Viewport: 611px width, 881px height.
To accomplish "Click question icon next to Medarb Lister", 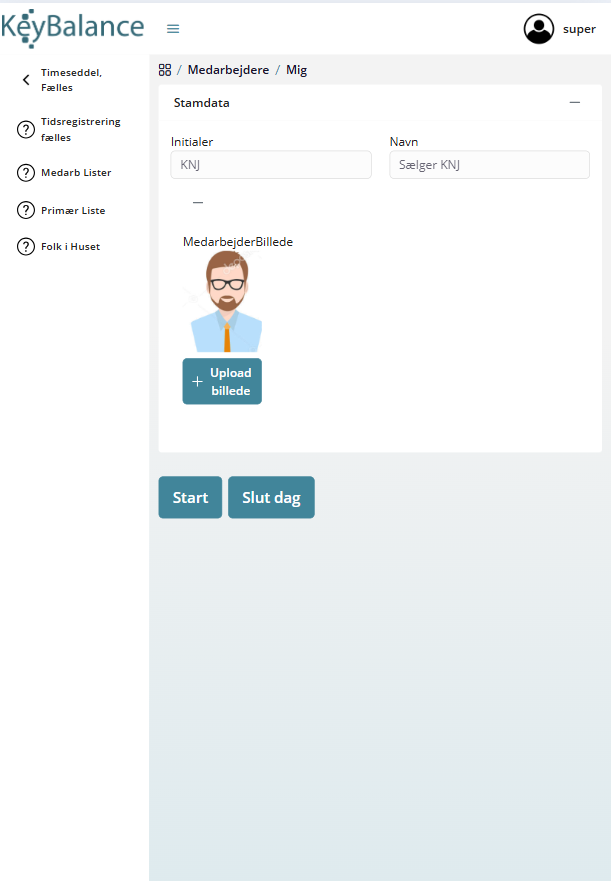I will tap(26, 173).
